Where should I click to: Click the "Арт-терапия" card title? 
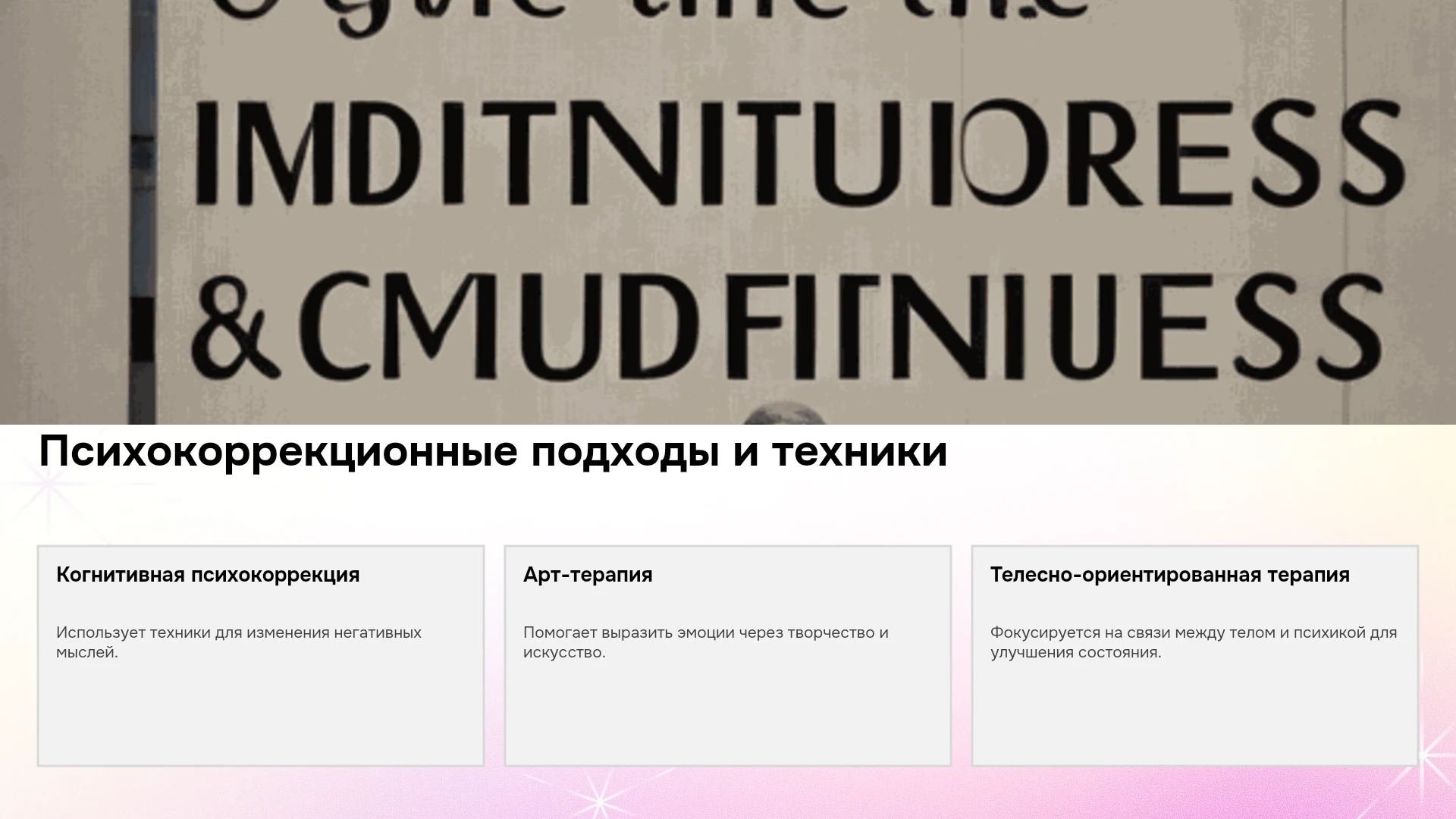[588, 575]
